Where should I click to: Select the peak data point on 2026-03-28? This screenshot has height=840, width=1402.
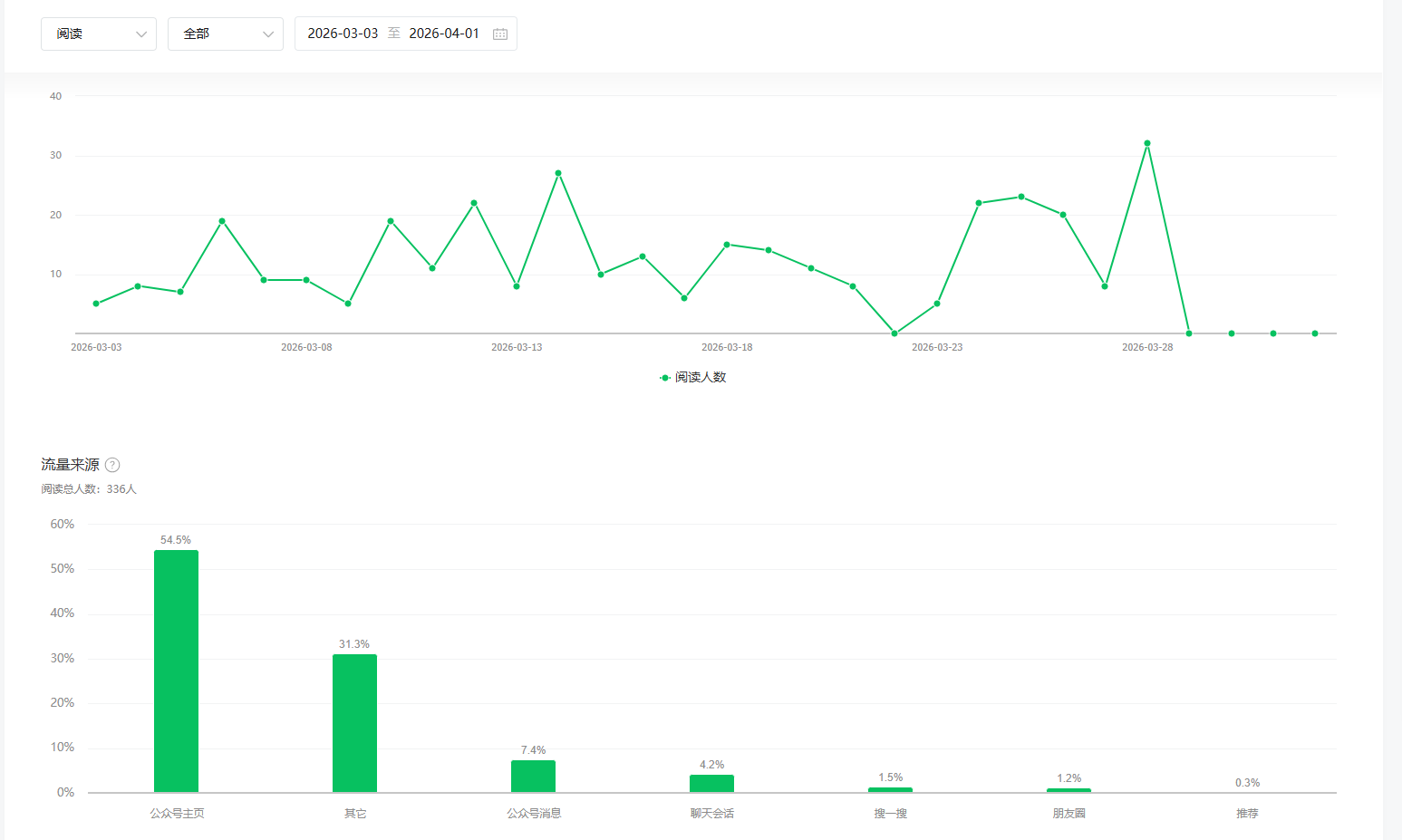1147,143
